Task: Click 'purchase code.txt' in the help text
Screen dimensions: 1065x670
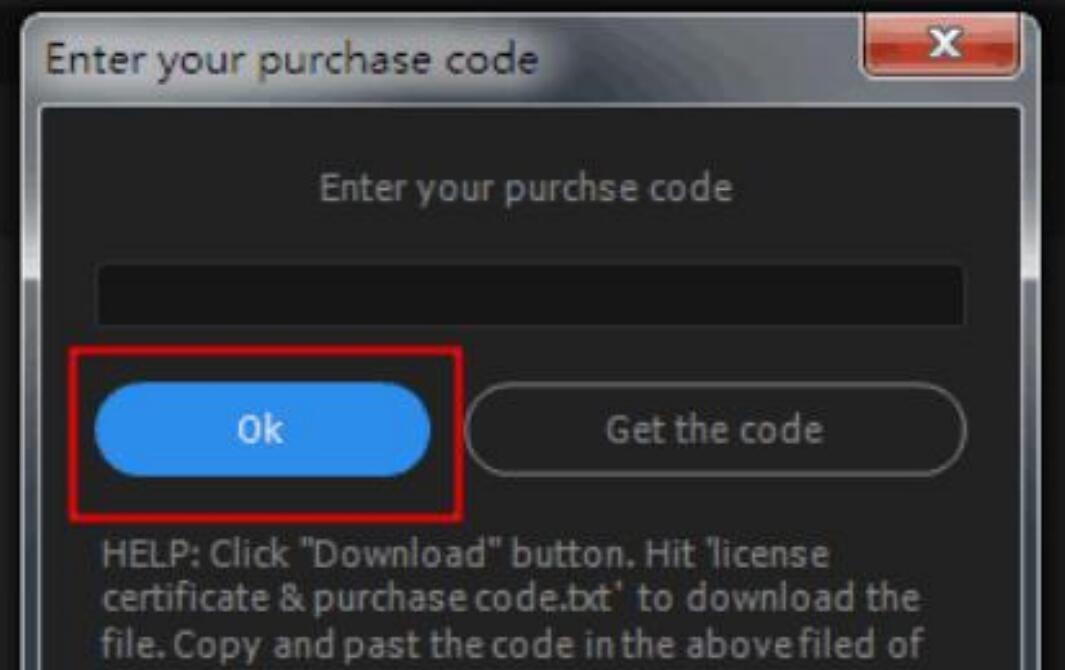Action: 463,599
